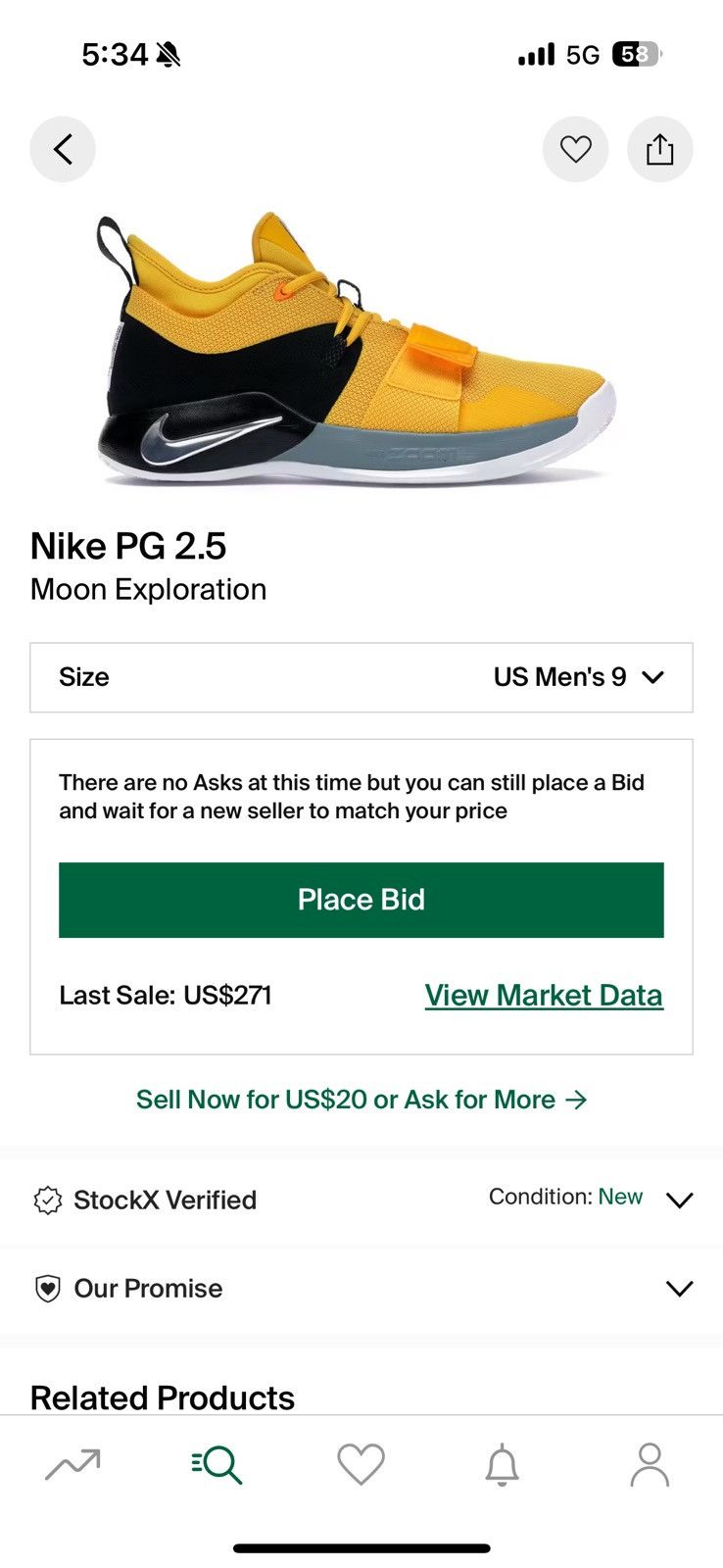The width and height of the screenshot is (723, 1568).
Task: Open the US Men's 9 size dropdown
Action: [x=578, y=677]
